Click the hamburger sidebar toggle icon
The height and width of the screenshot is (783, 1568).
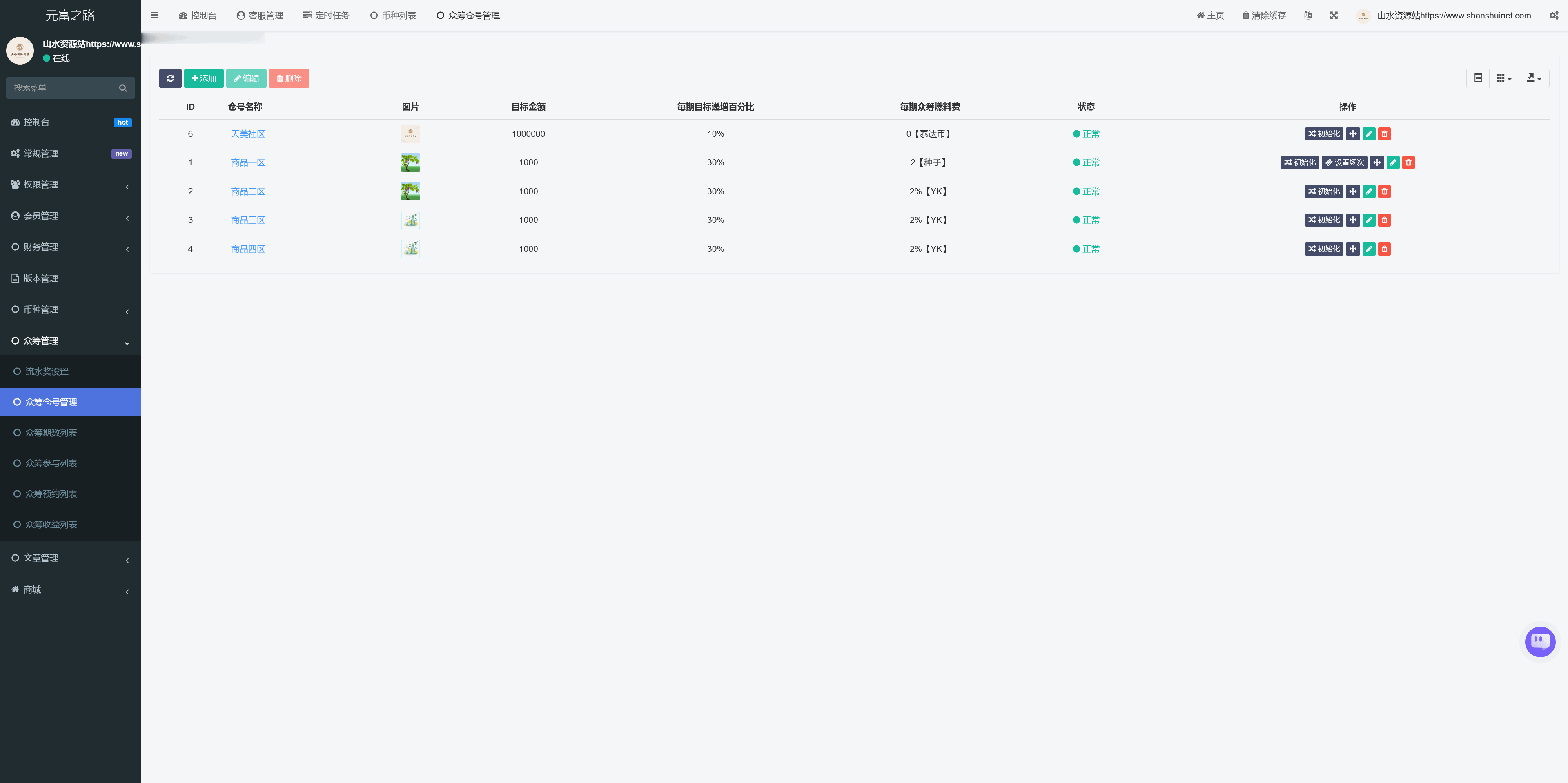(155, 15)
